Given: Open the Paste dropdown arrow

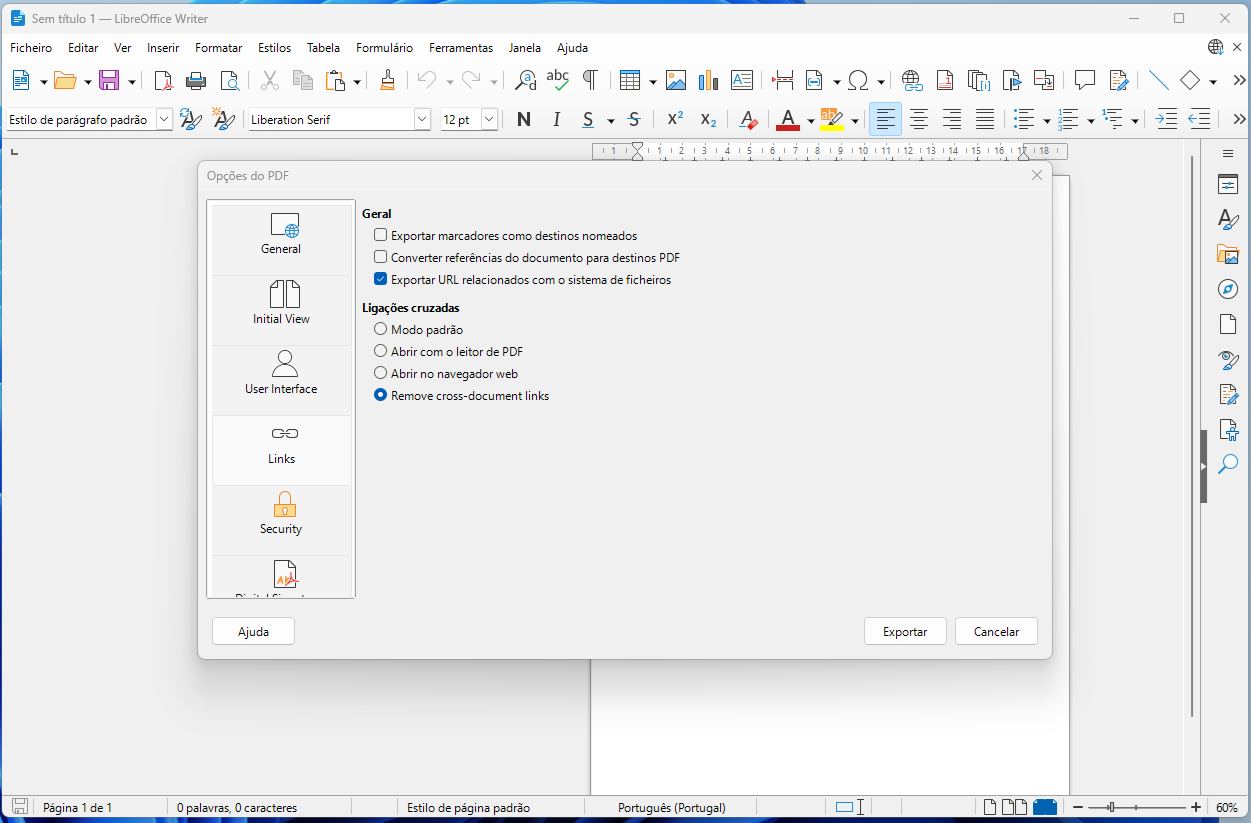Looking at the screenshot, I should pos(357,81).
